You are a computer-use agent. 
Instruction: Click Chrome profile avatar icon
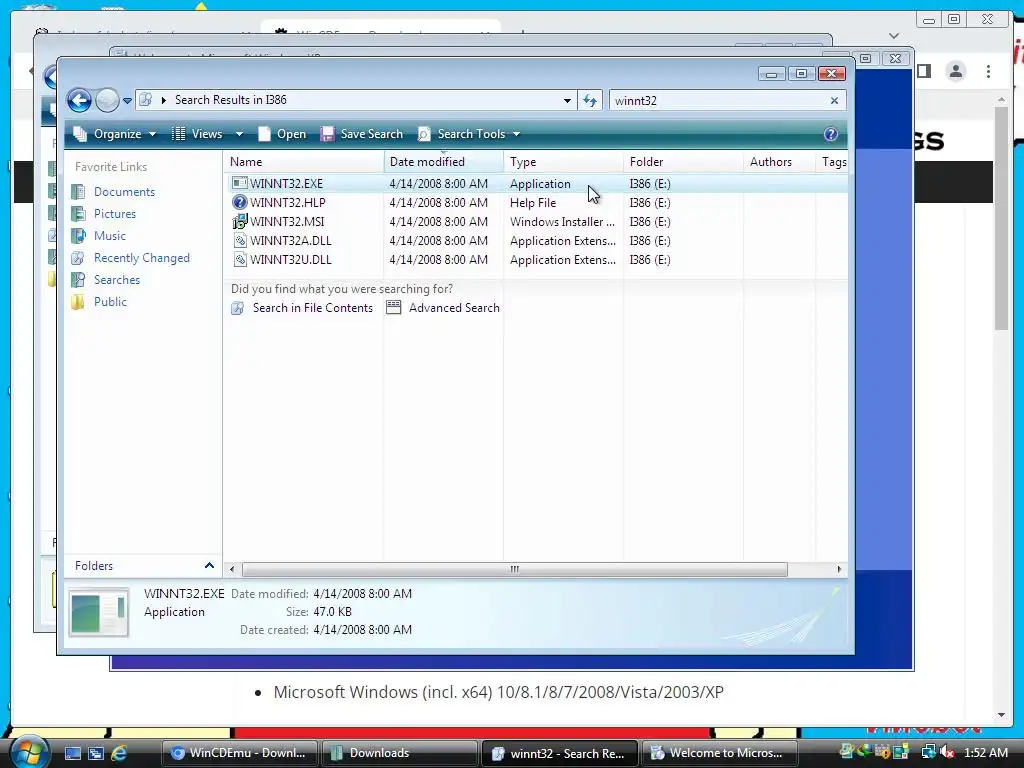tap(956, 71)
